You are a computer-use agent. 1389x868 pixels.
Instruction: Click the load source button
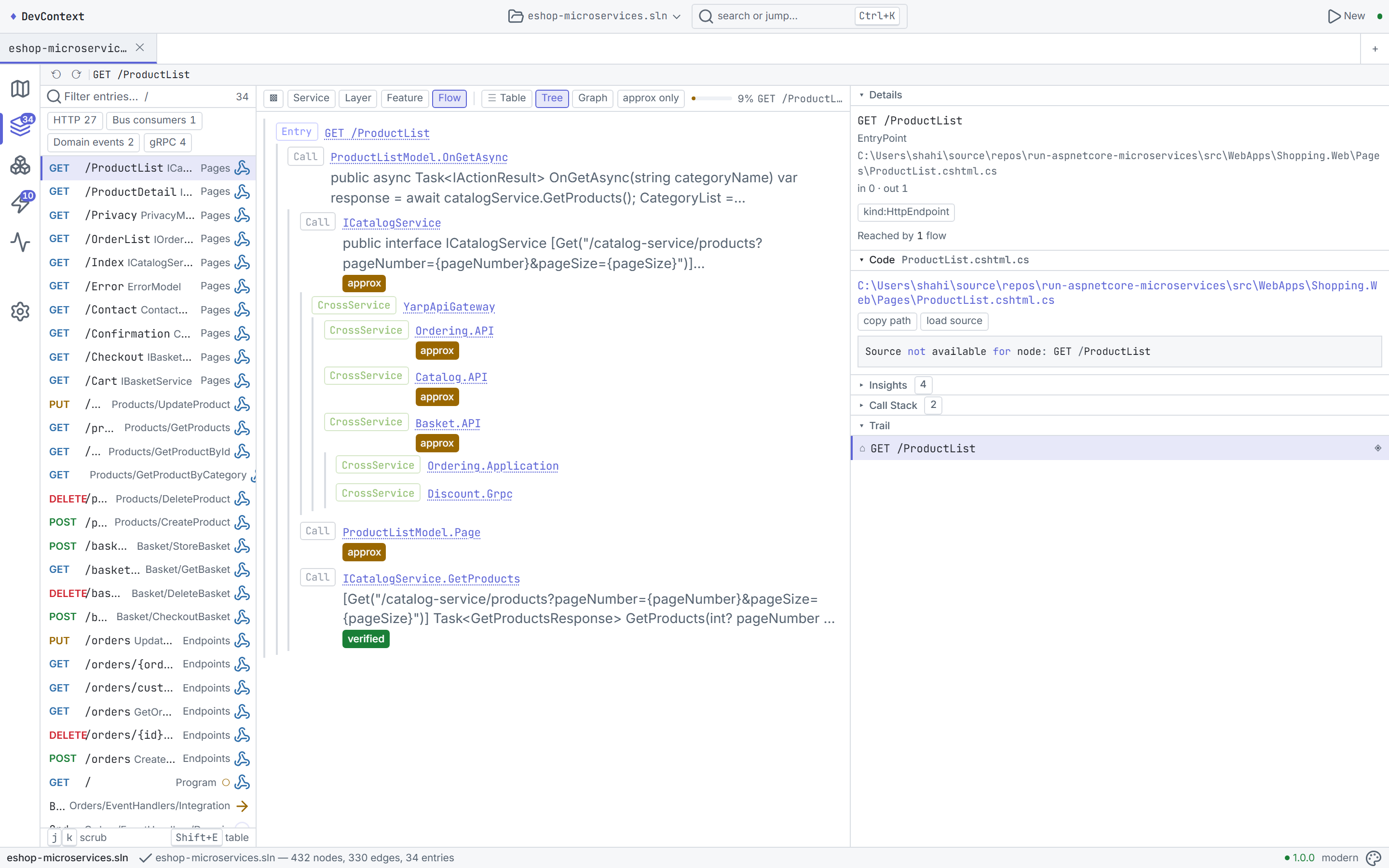[x=954, y=321]
